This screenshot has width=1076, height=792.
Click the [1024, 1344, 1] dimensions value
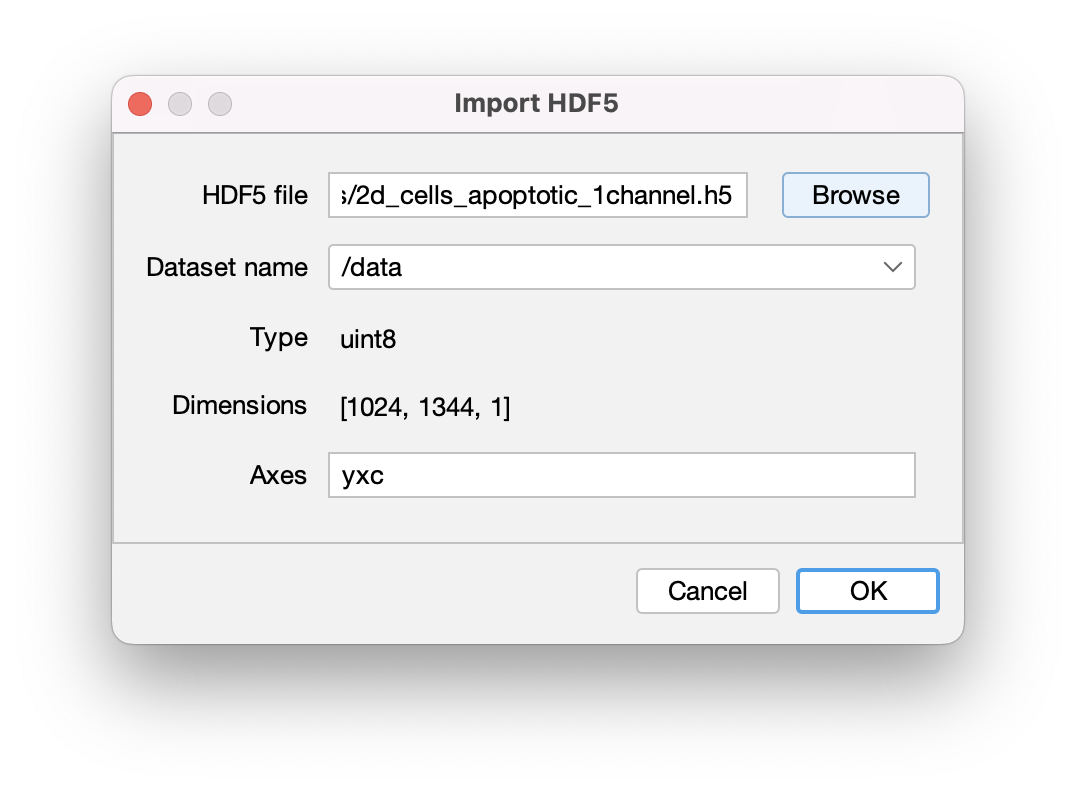pos(425,408)
